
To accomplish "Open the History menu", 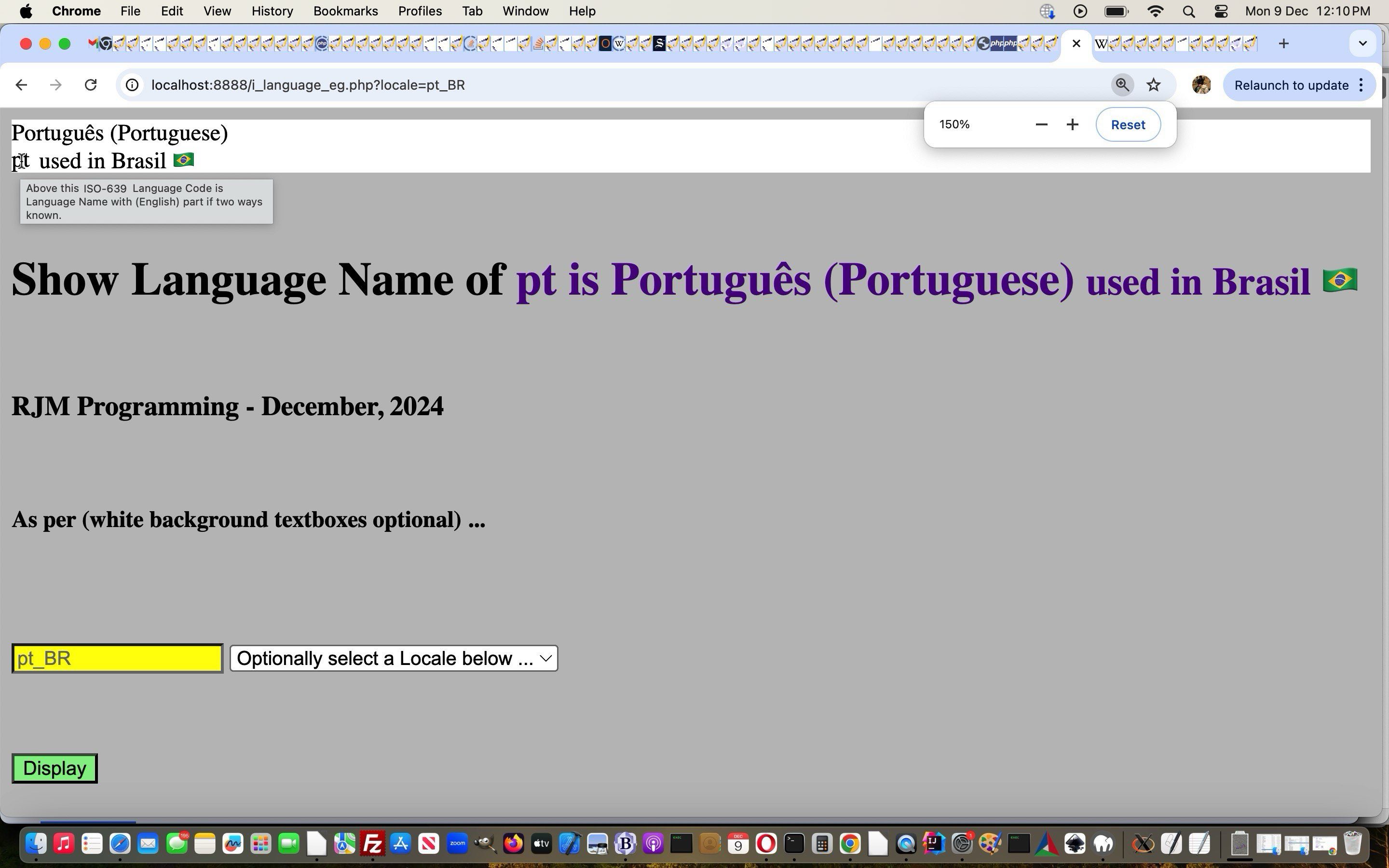I will pos(272,11).
